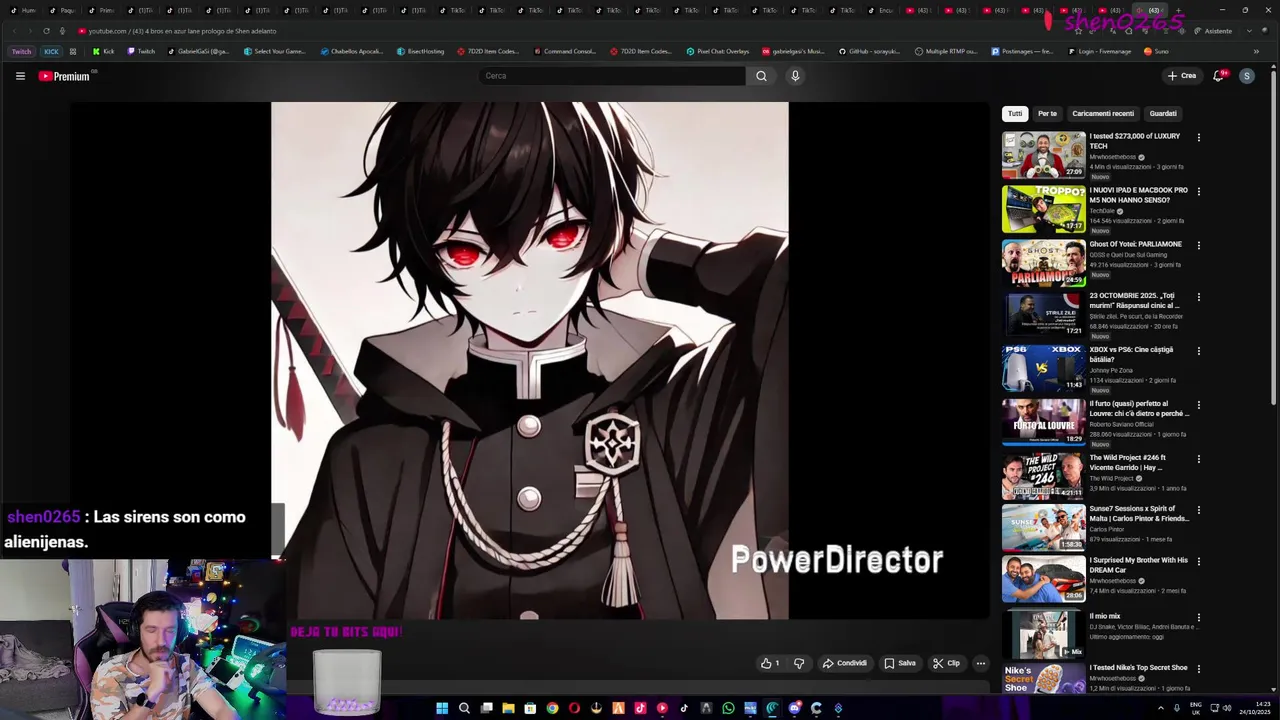Open 'I Tested Nike's Top Secret Shoe' title
The image size is (1280, 720).
click(1138, 668)
